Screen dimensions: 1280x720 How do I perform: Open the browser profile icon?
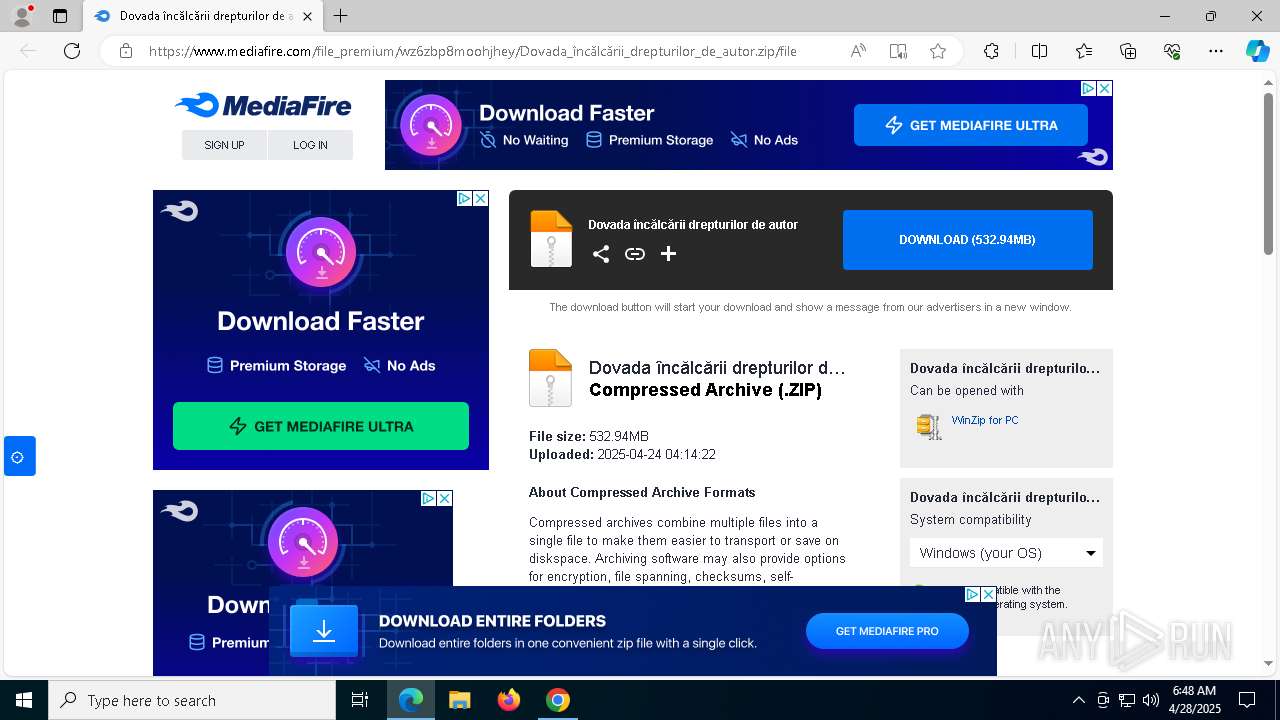[x=22, y=15]
